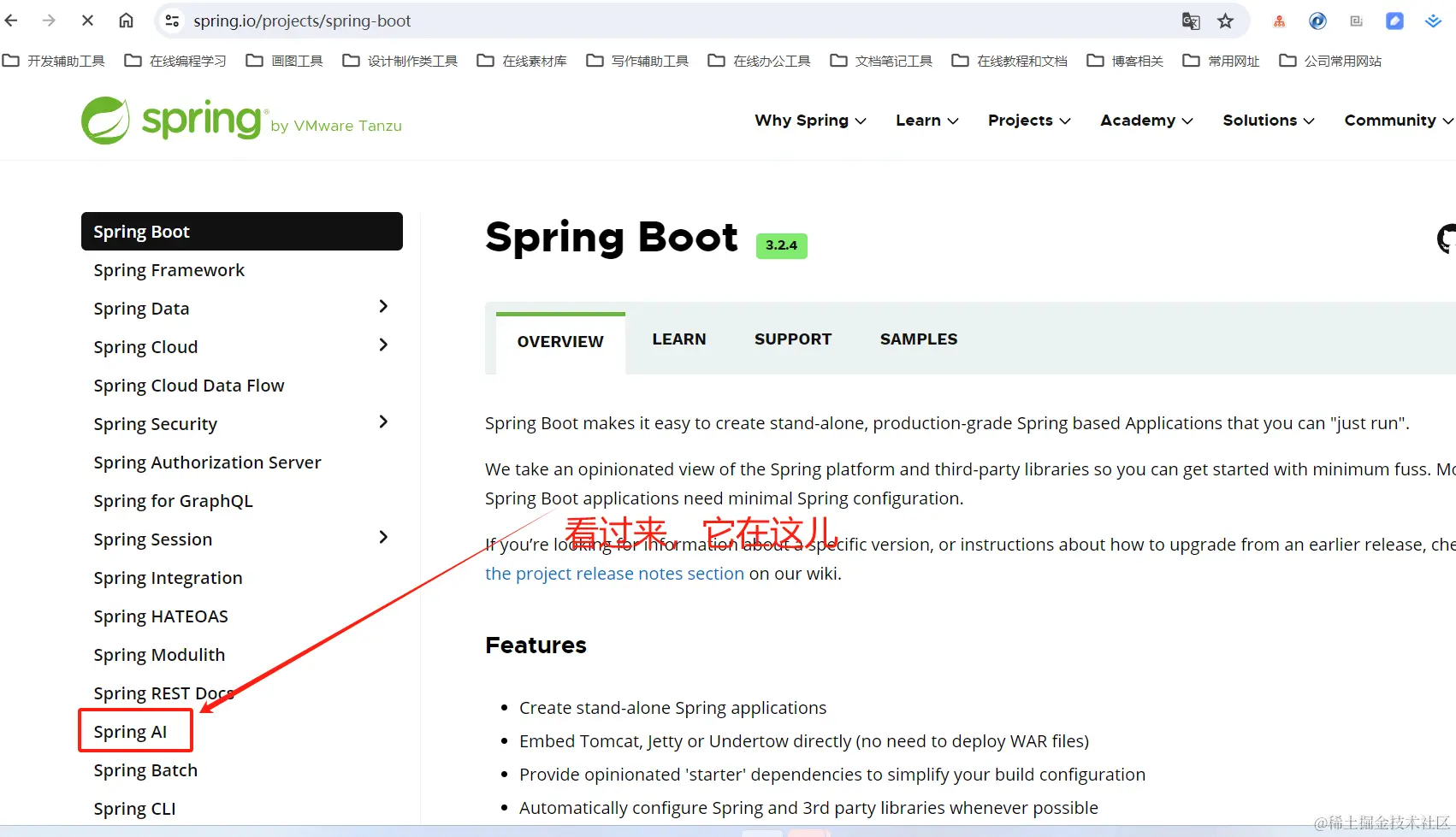1456x837 pixels.
Task: Open the browser home page icon
Action: (126, 21)
